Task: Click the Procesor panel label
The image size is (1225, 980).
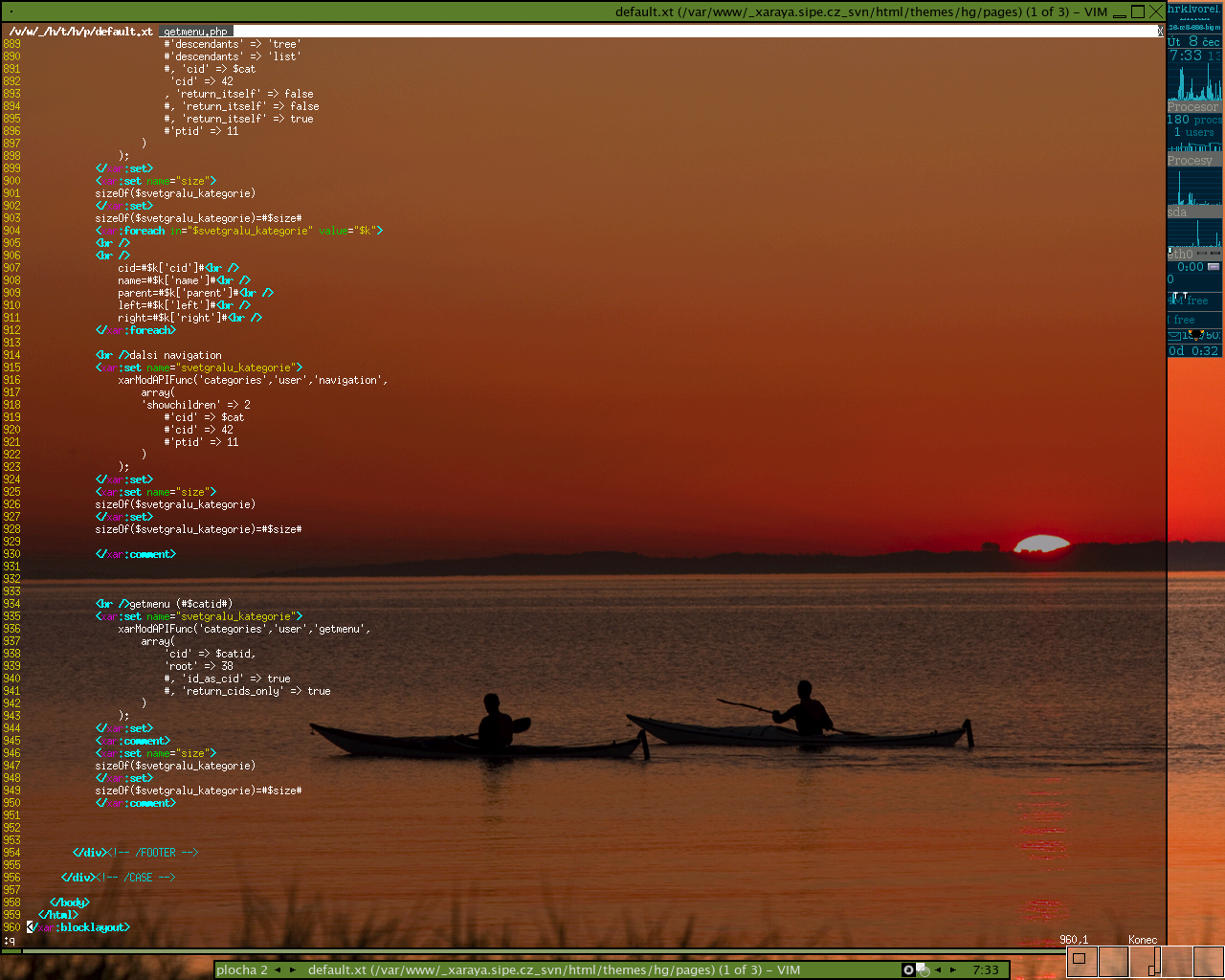Action: (1193, 107)
